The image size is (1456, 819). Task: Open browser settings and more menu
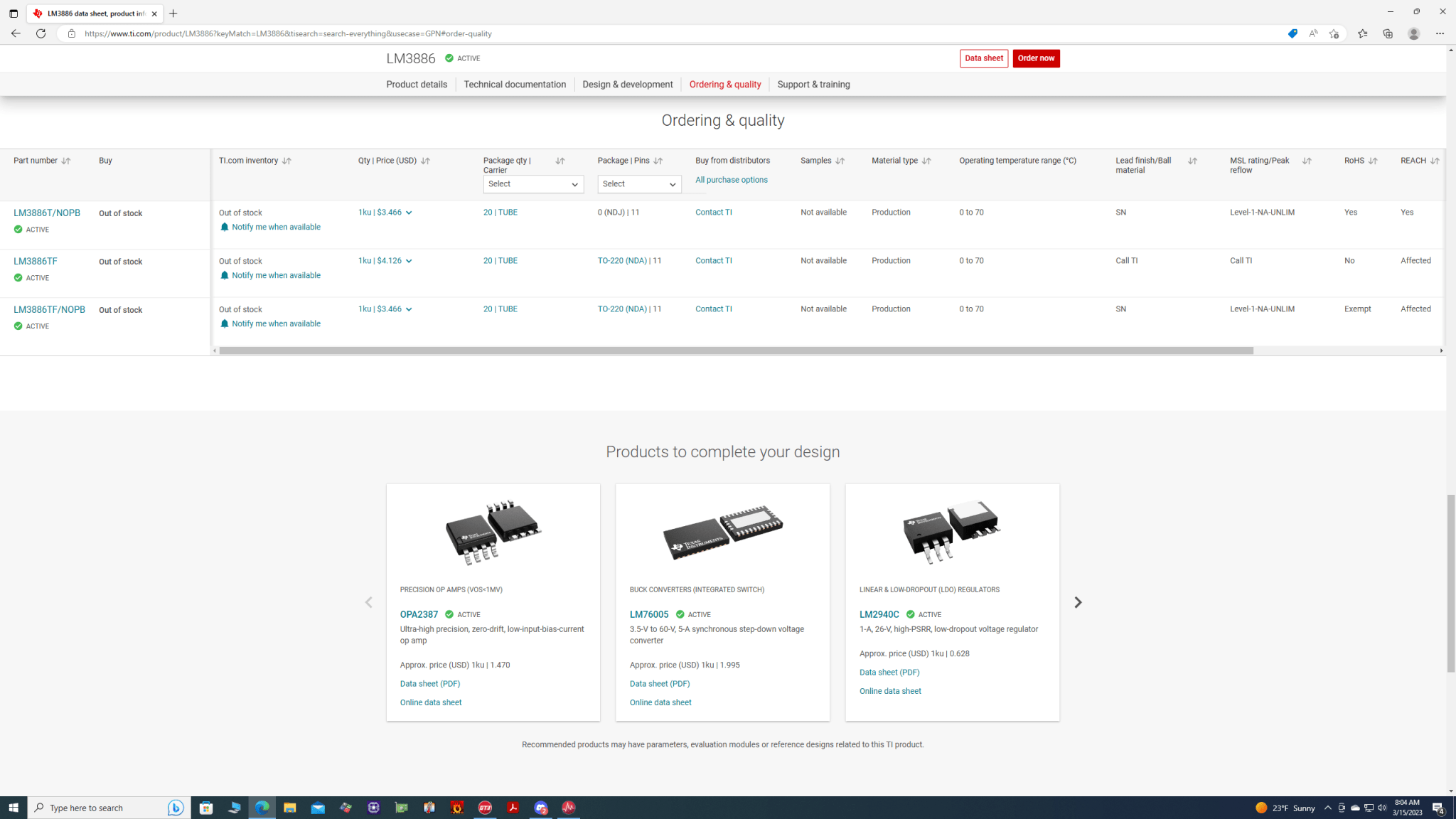click(1440, 33)
